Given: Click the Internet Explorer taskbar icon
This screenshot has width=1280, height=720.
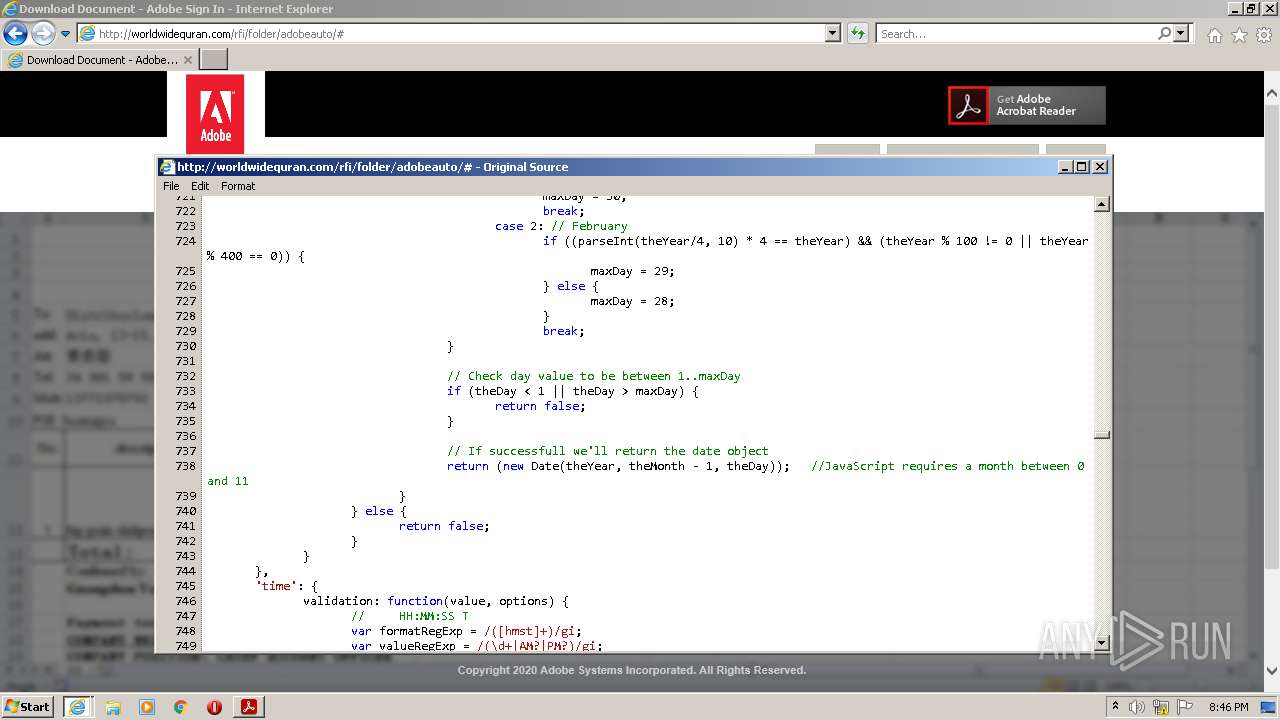Looking at the screenshot, I should click(77, 707).
